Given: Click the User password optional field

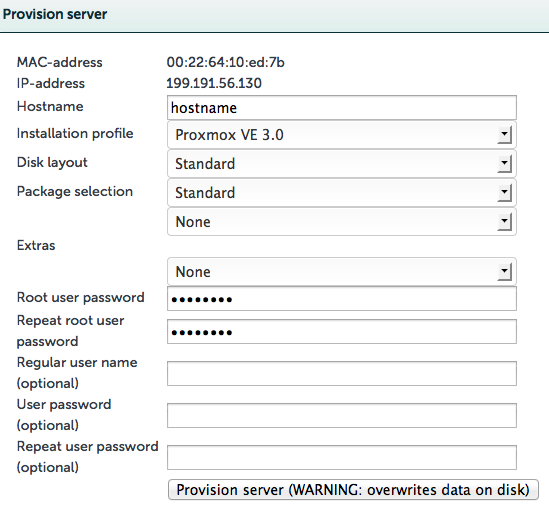Looking at the screenshot, I should tap(342, 415).
